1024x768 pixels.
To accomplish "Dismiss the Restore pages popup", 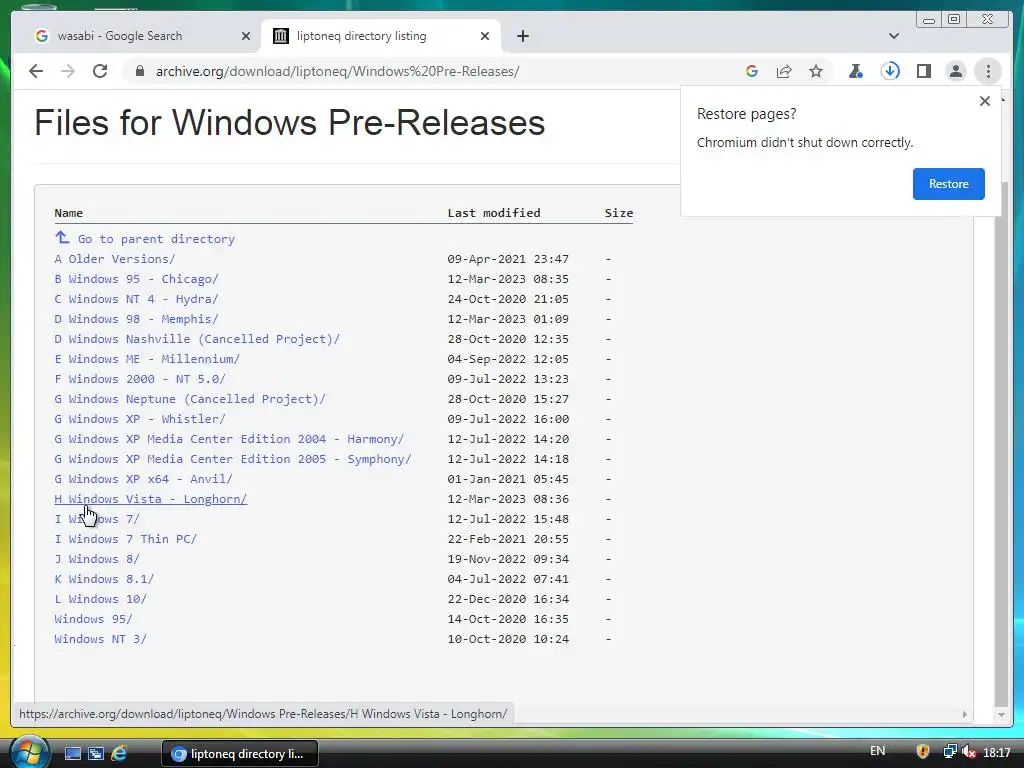I will pyautogui.click(x=985, y=101).
